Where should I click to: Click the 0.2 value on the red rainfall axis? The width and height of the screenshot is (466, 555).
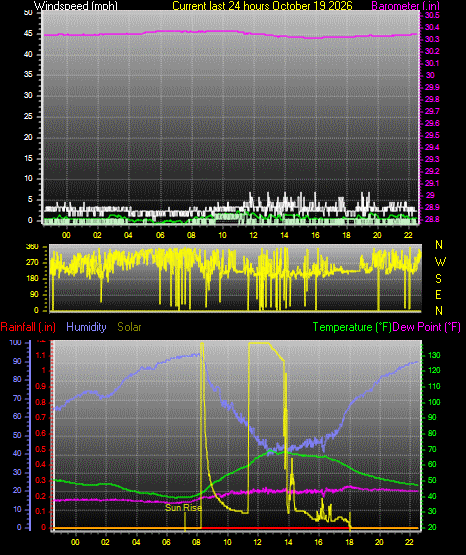point(41,496)
